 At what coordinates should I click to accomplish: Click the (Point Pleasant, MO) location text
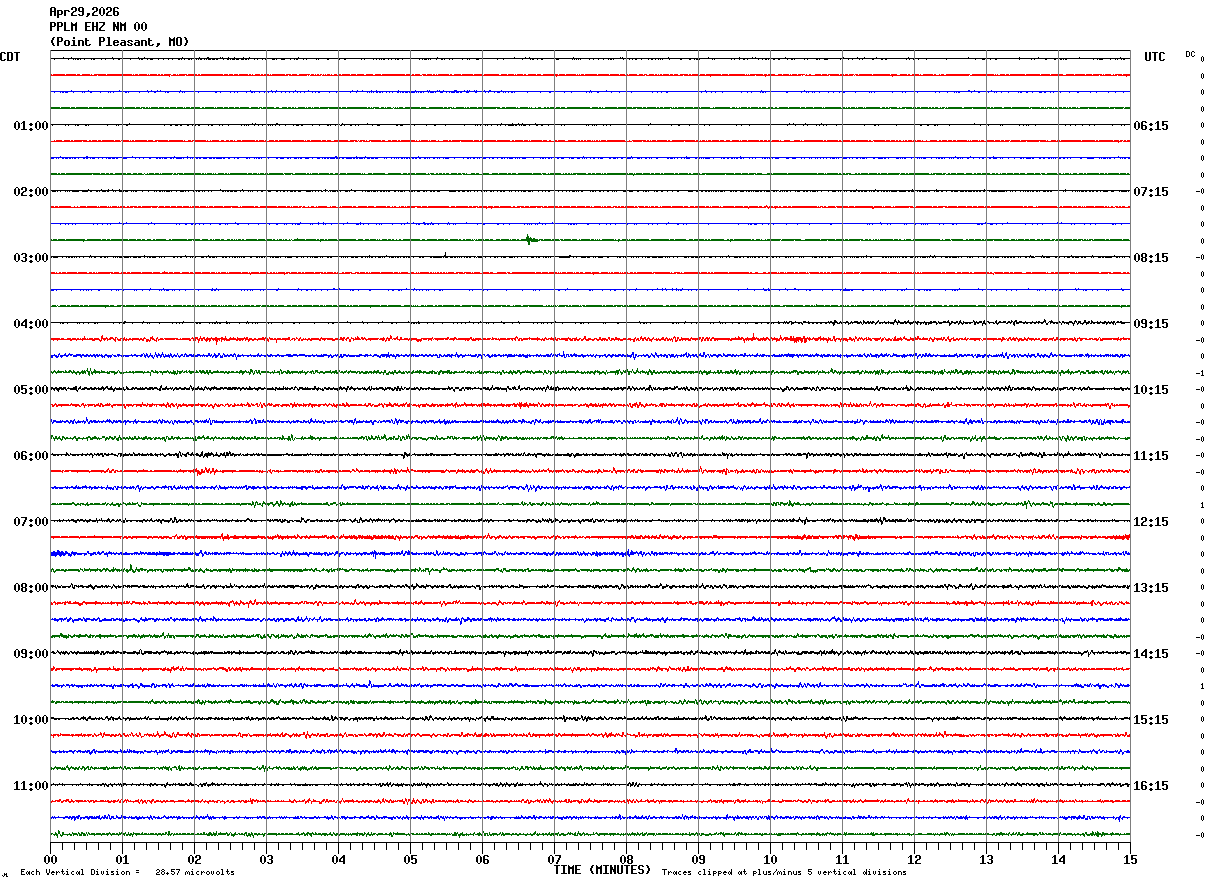click(x=119, y=42)
